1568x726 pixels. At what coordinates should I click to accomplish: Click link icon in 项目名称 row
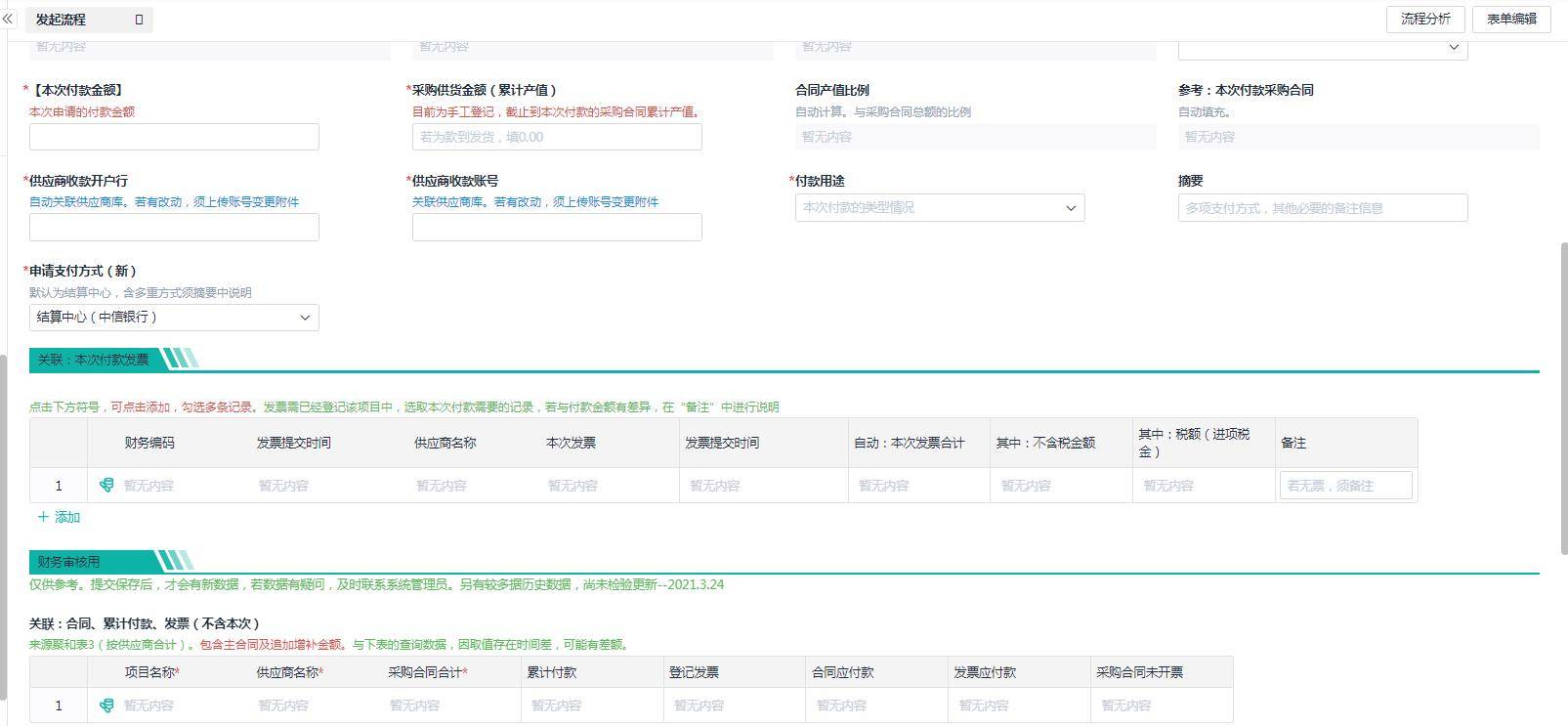tap(106, 705)
